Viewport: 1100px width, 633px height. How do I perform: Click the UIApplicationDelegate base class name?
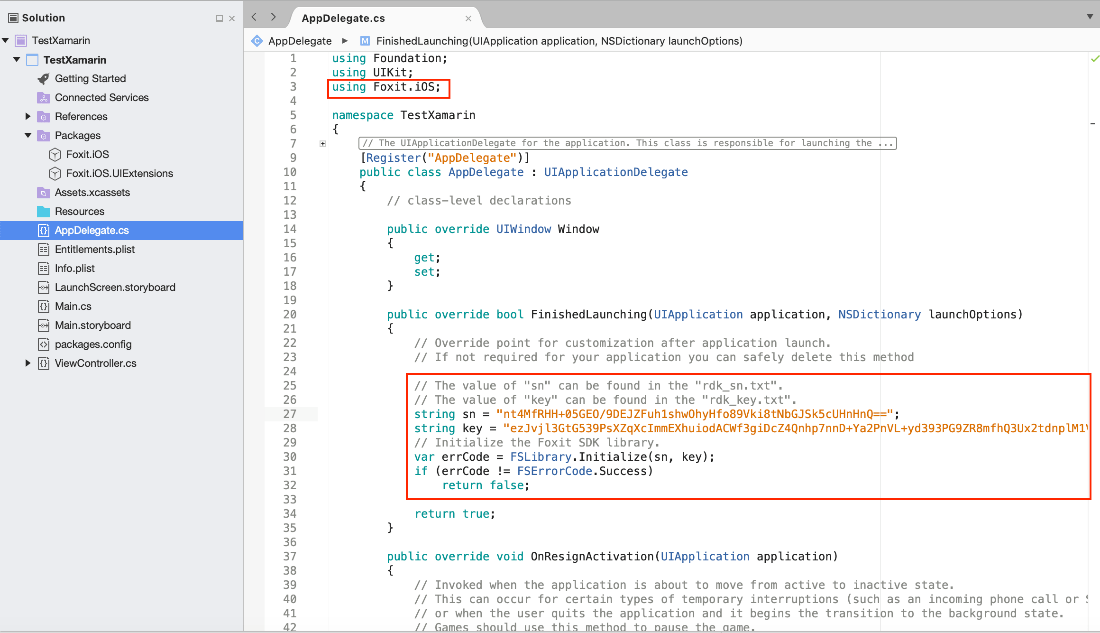point(616,172)
